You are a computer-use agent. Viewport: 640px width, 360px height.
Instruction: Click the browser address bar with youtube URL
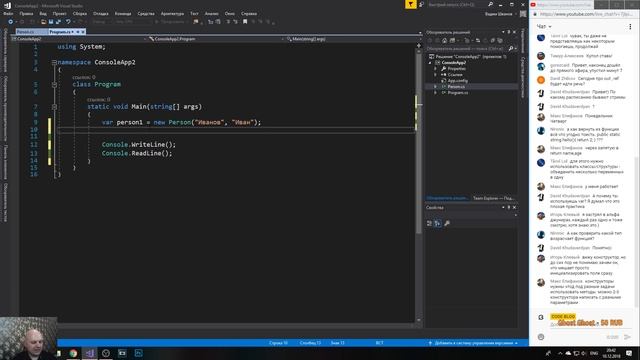click(x=586, y=14)
